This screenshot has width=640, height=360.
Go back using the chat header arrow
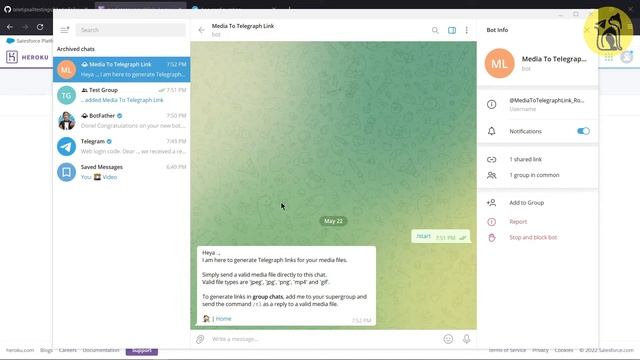tap(201, 30)
